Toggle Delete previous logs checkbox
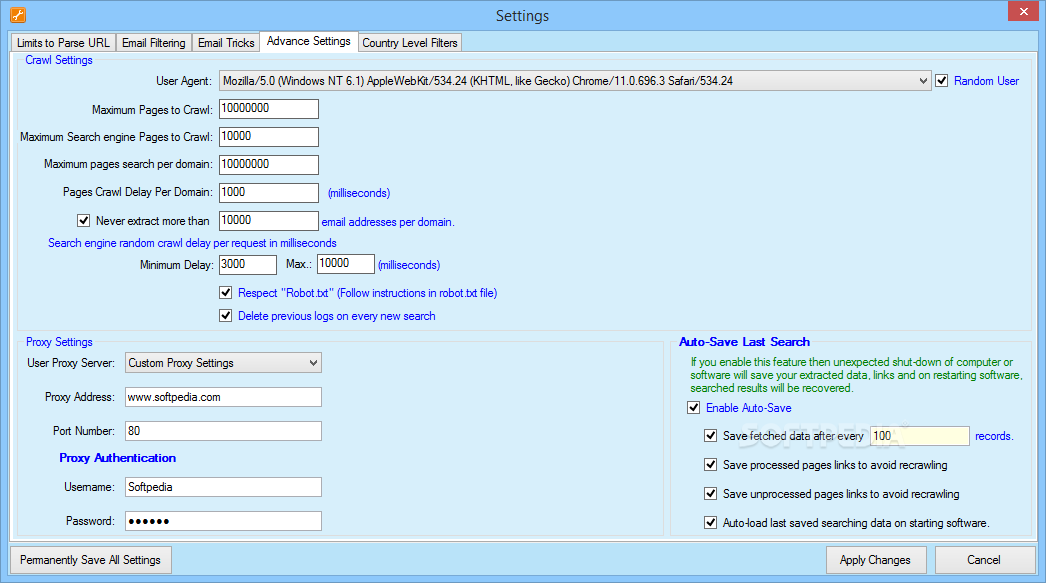This screenshot has width=1046, height=583. (x=225, y=316)
